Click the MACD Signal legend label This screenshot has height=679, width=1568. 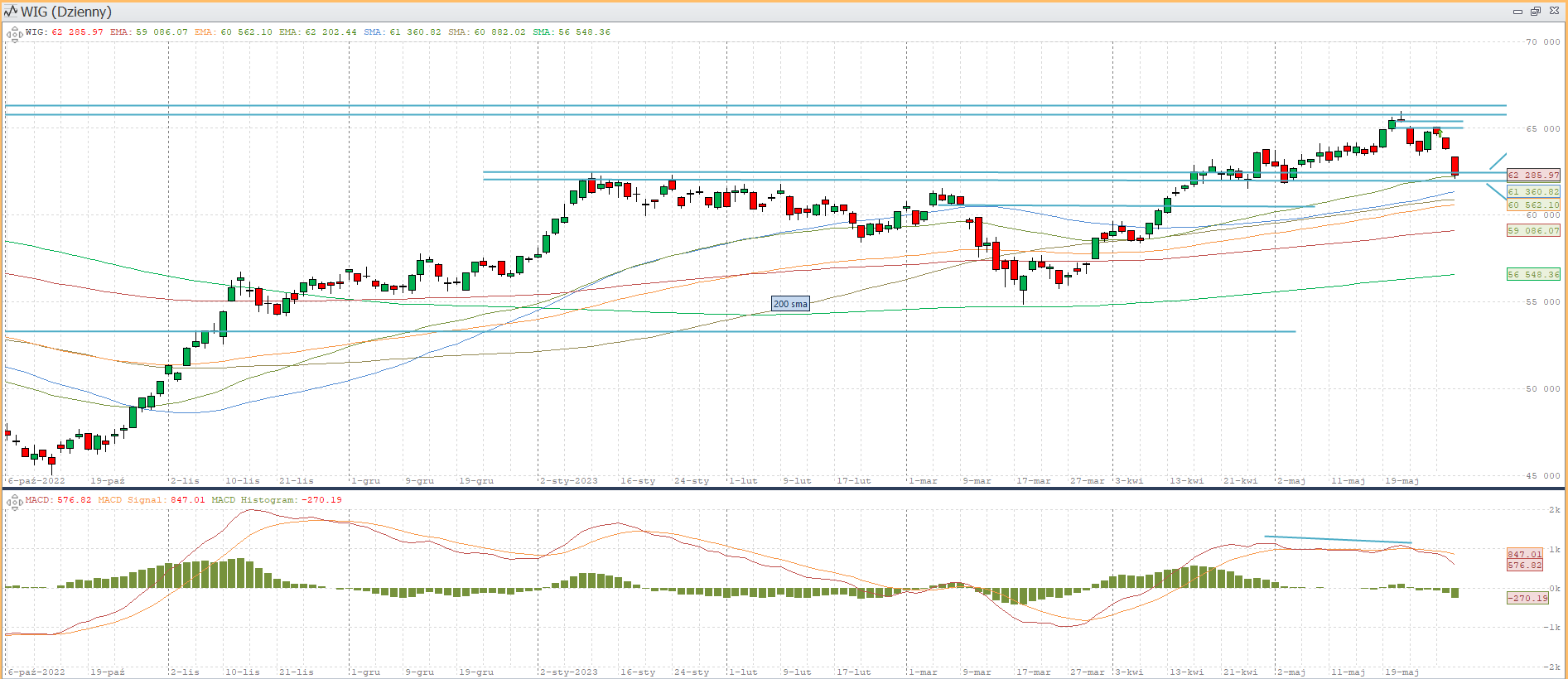coord(152,500)
